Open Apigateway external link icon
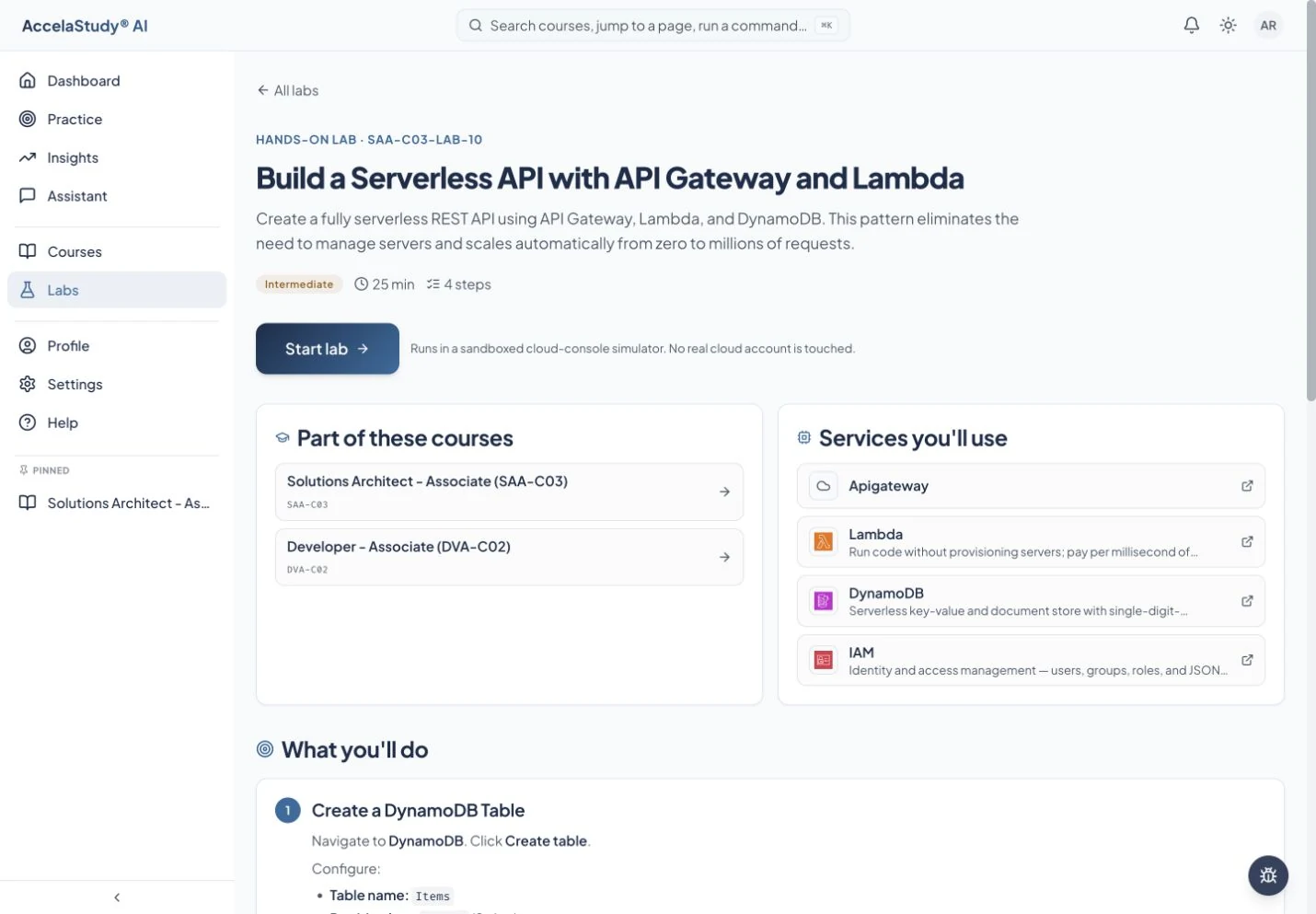This screenshot has width=1316, height=914. coord(1247,486)
